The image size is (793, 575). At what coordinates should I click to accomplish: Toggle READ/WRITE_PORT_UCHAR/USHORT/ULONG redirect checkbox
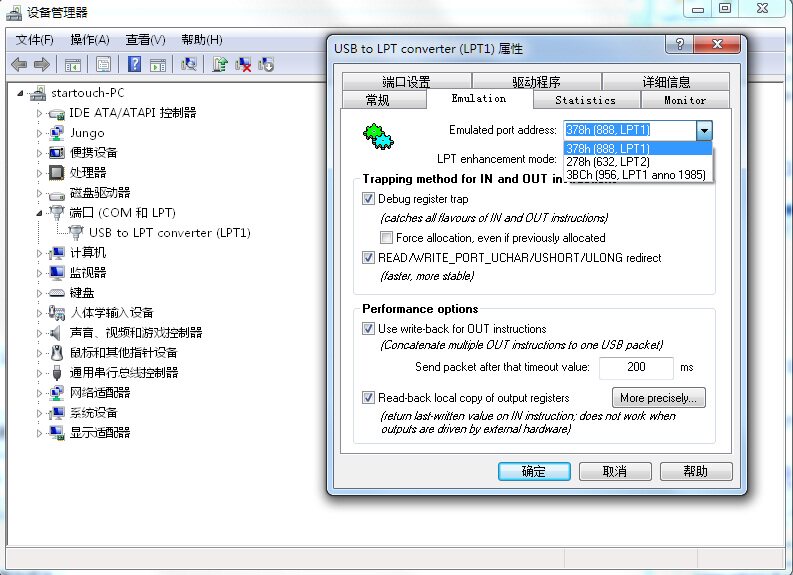click(368, 258)
